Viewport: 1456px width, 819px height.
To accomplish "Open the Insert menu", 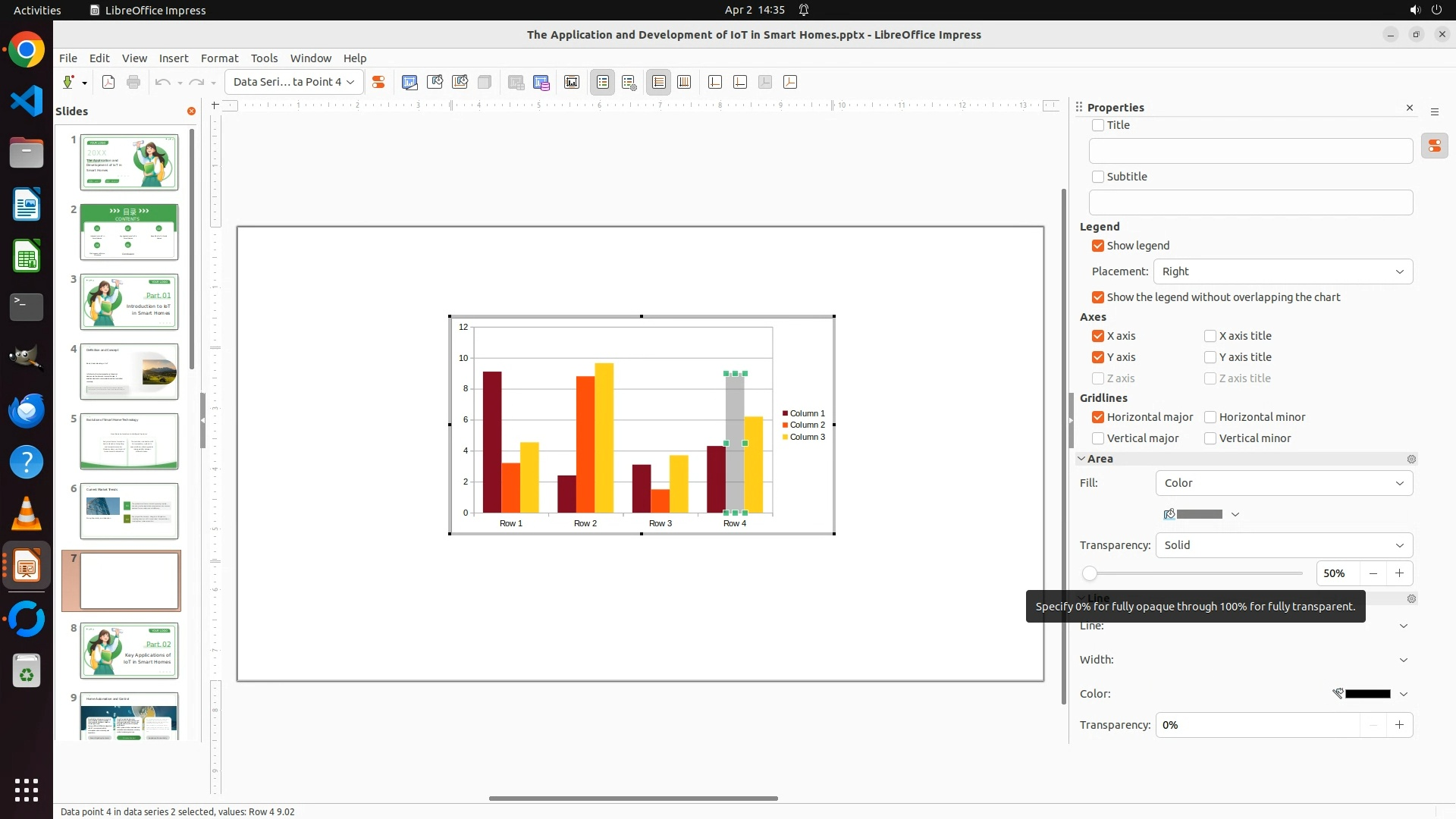I will point(173,58).
